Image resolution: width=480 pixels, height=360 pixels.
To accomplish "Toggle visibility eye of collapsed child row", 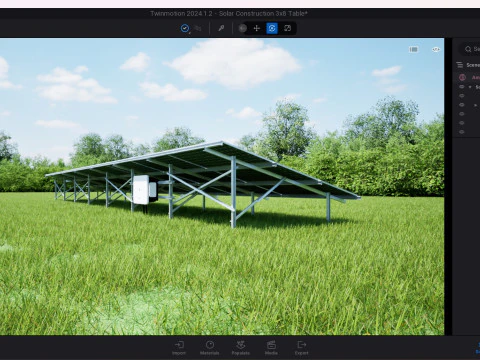I will [x=462, y=105].
